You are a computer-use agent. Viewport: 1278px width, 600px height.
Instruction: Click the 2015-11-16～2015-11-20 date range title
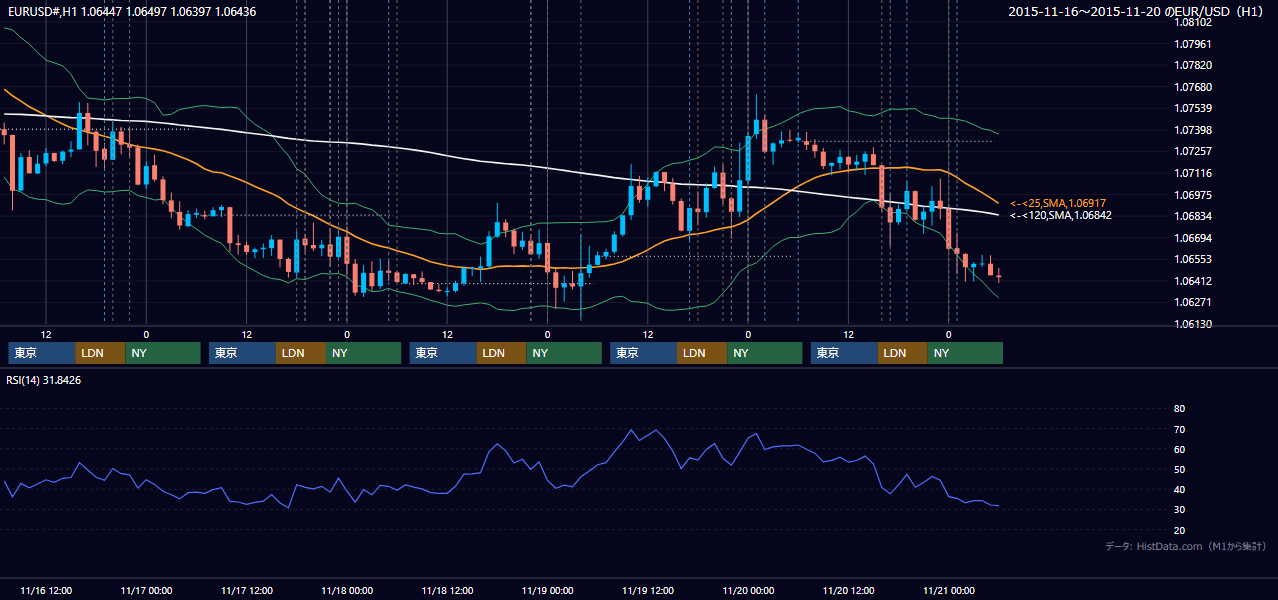[x=1136, y=12]
